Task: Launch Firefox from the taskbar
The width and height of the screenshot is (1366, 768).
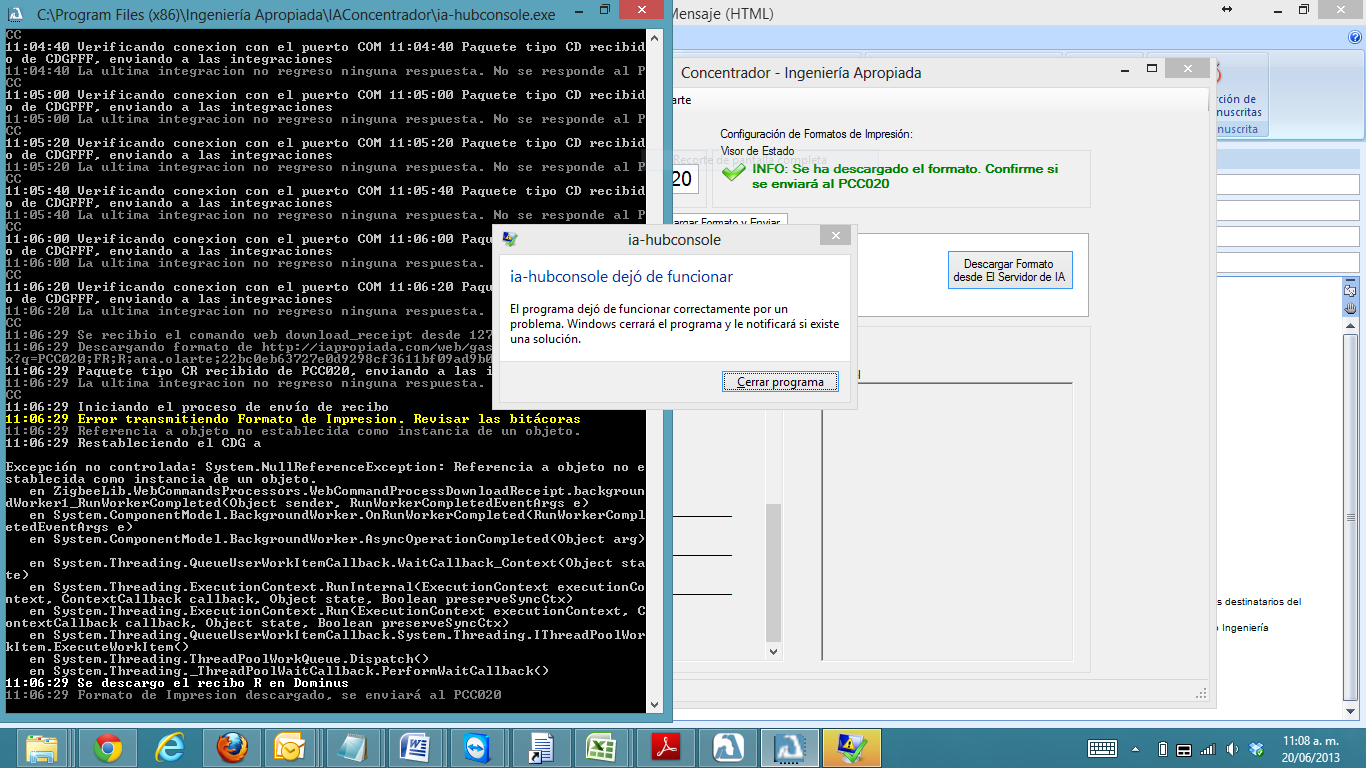Action: pos(231,748)
